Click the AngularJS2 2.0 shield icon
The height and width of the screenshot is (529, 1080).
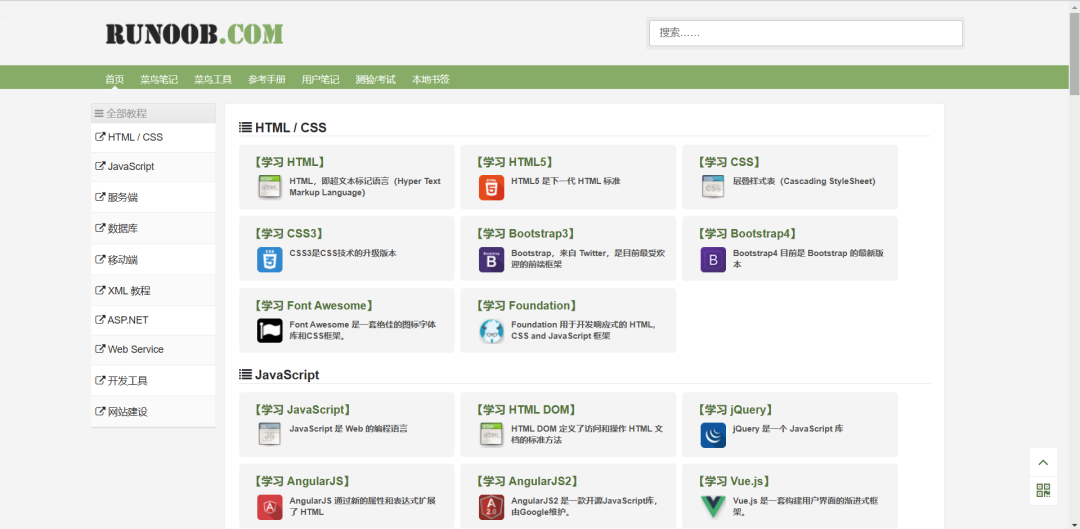491,506
